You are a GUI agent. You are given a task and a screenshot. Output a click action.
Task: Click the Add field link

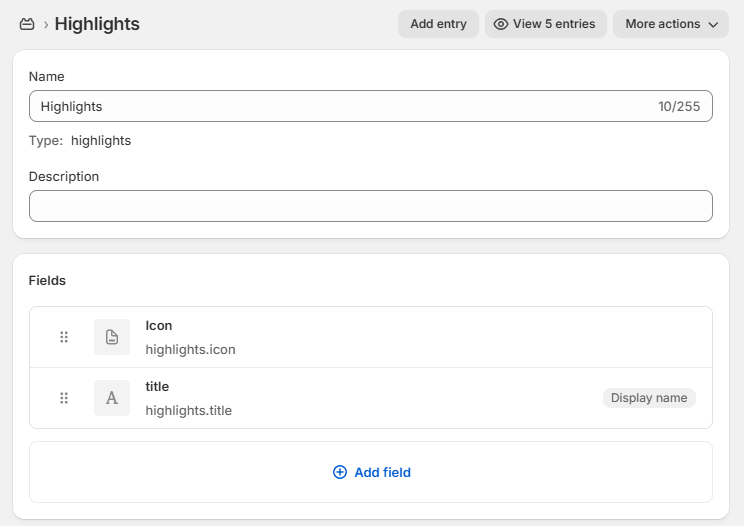pos(382,472)
